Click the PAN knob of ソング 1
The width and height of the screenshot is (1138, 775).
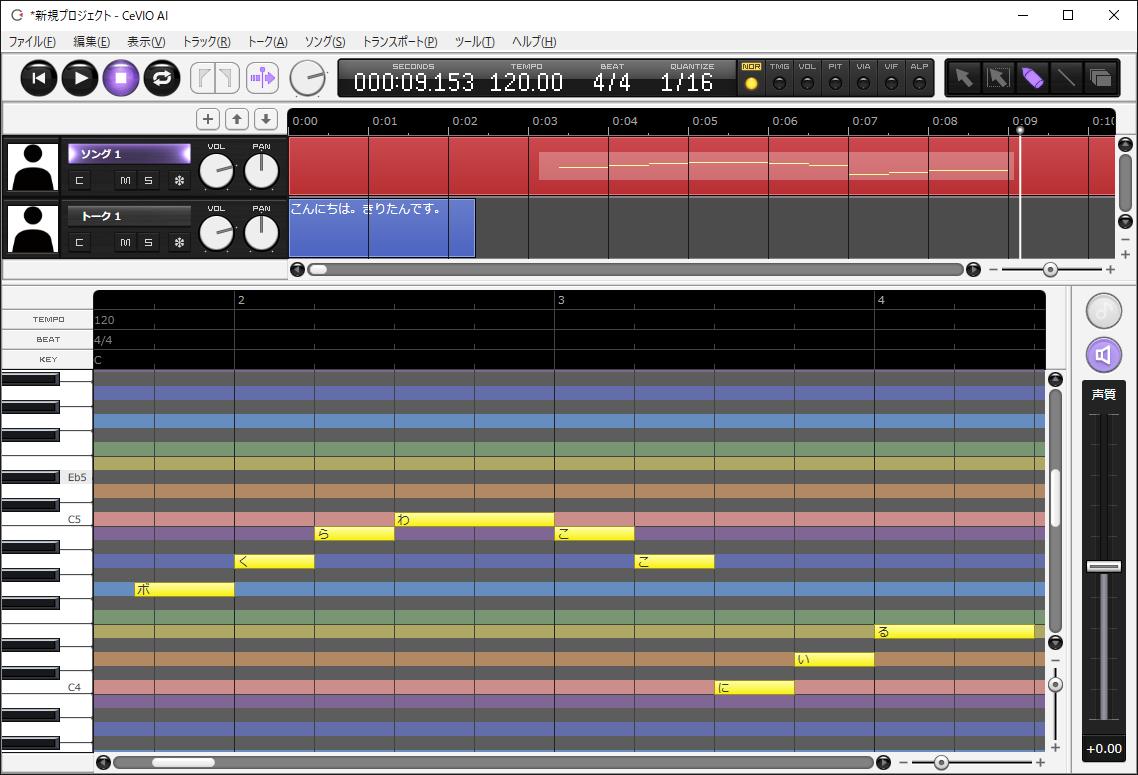point(261,172)
